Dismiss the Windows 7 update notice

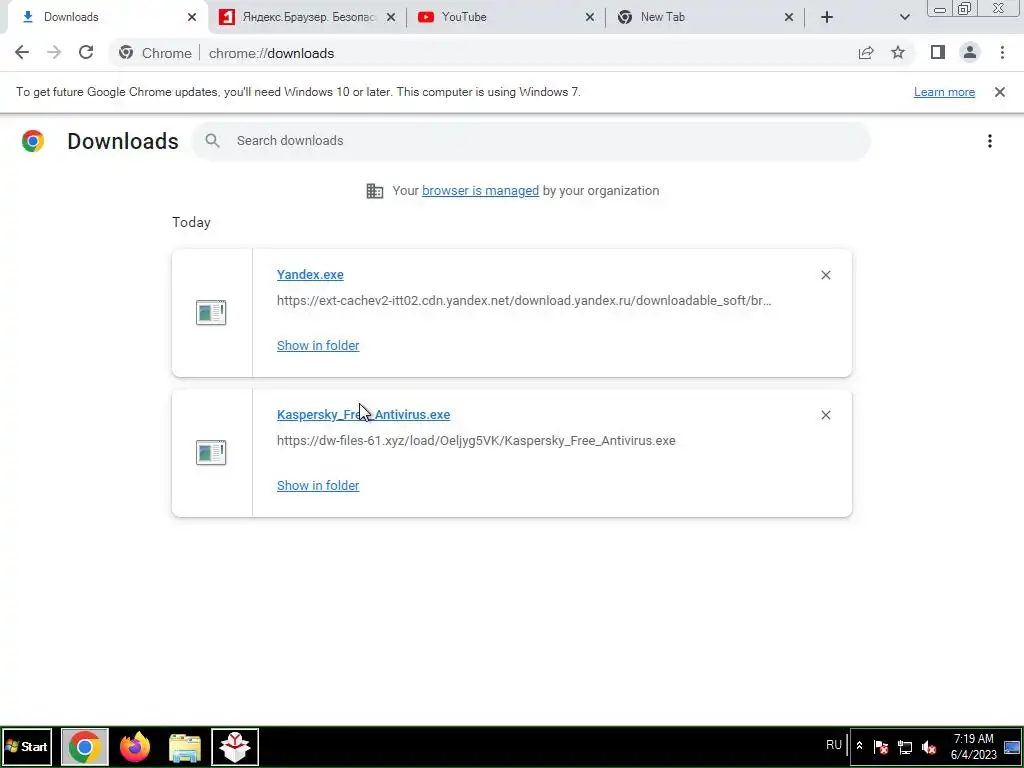(1000, 92)
